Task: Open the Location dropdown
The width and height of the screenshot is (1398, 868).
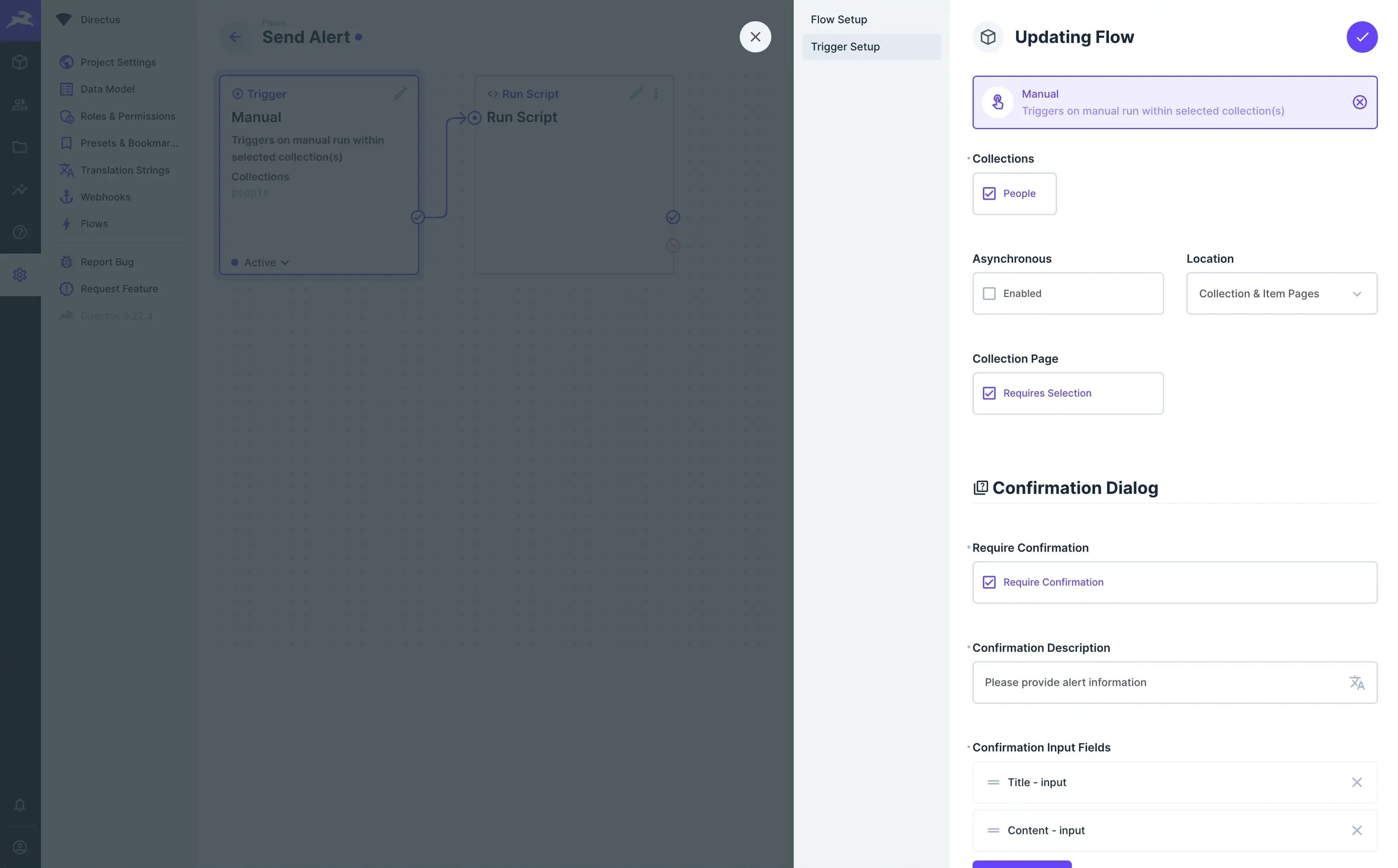Action: tap(1281, 293)
